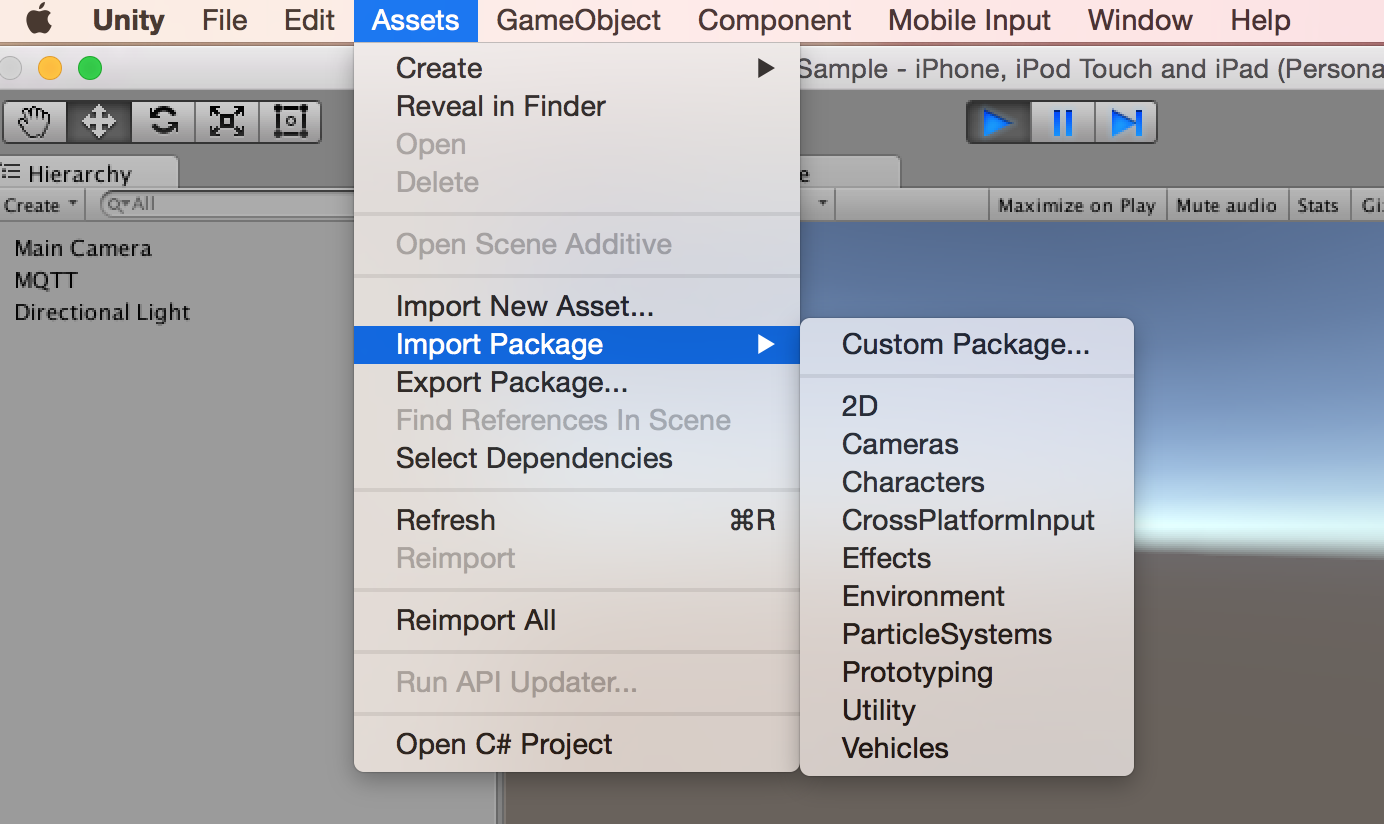Open the Apple menu
Image resolution: width=1384 pixels, height=824 pixels.
tap(39, 20)
